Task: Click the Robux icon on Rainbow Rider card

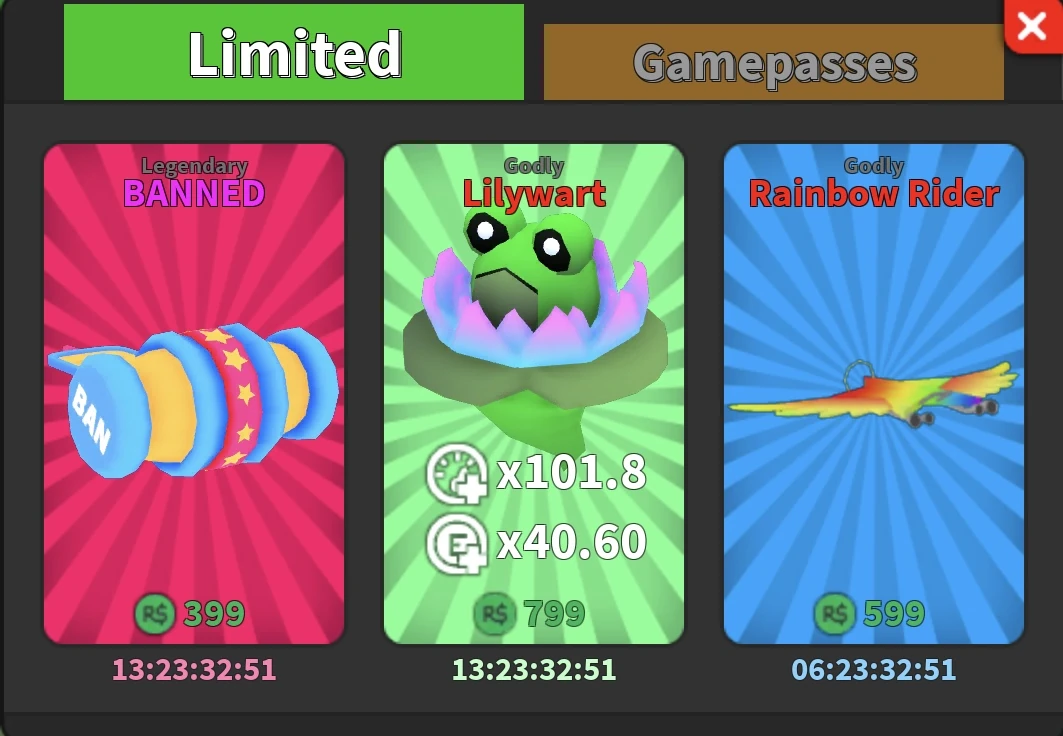Action: click(x=835, y=613)
